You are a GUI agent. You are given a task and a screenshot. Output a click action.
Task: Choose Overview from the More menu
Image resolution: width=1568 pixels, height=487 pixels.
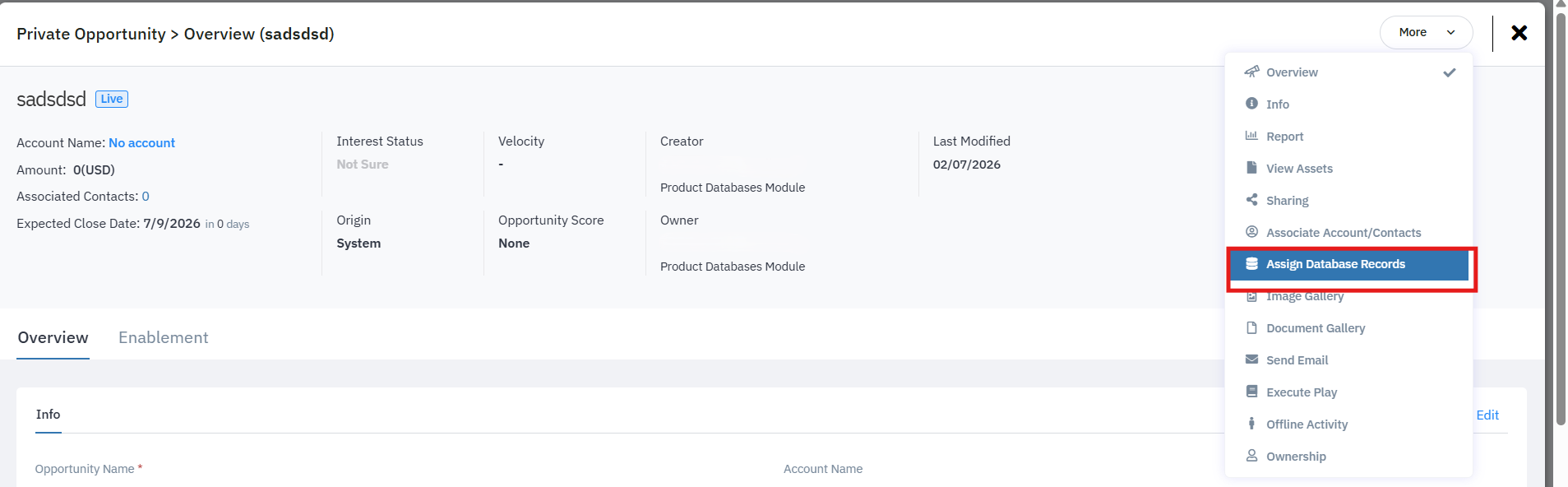[1348, 72]
